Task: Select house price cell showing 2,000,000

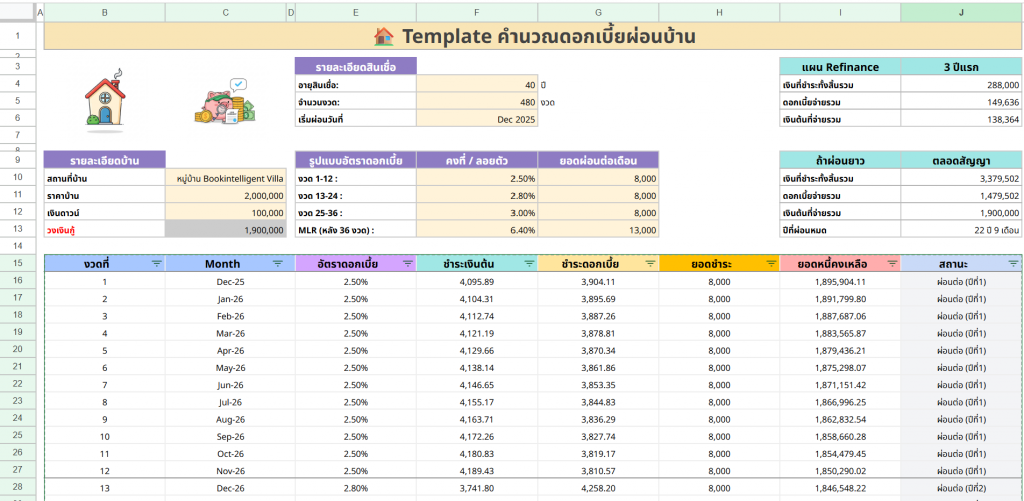Action: click(x=230, y=196)
